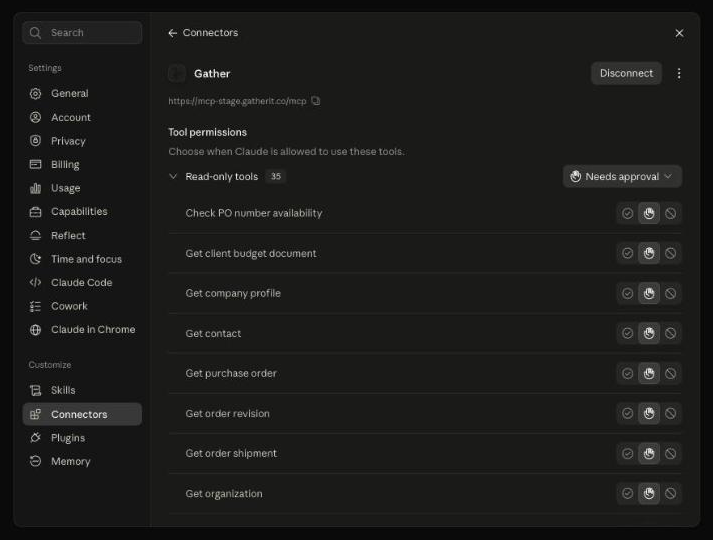Click the Skills scroll icon
The height and width of the screenshot is (540, 713).
35,390
